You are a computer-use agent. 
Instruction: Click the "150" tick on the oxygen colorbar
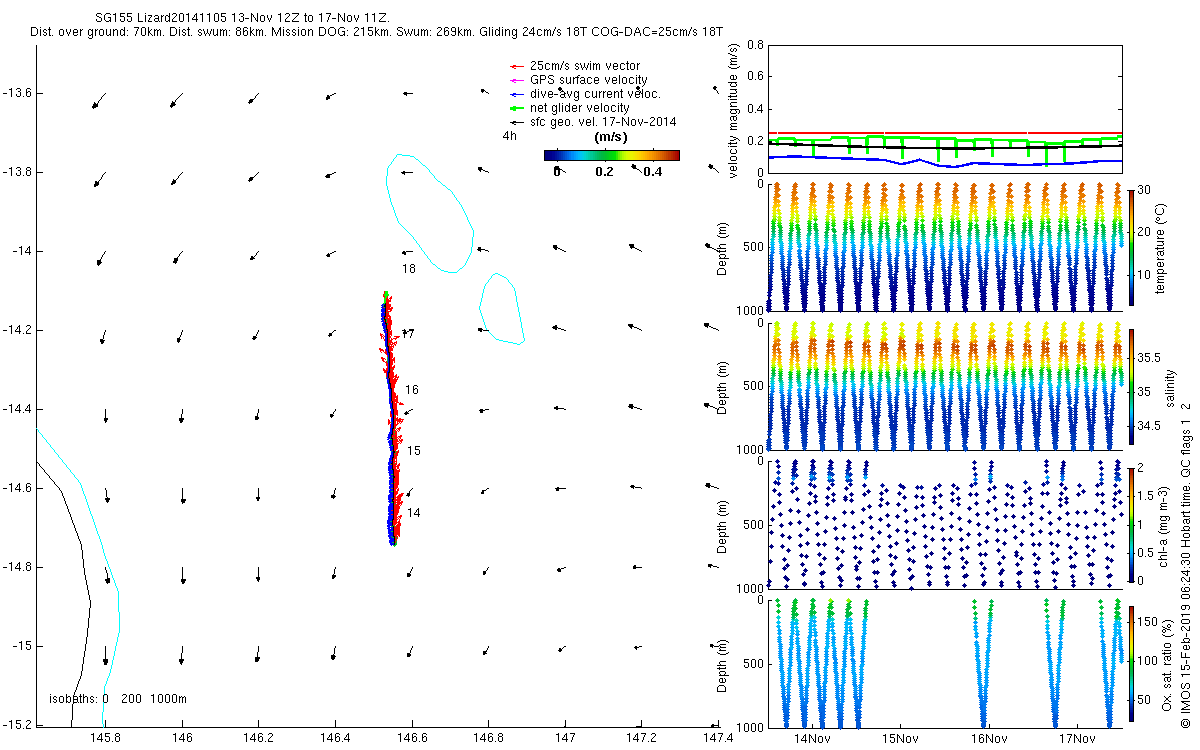pos(1148,621)
